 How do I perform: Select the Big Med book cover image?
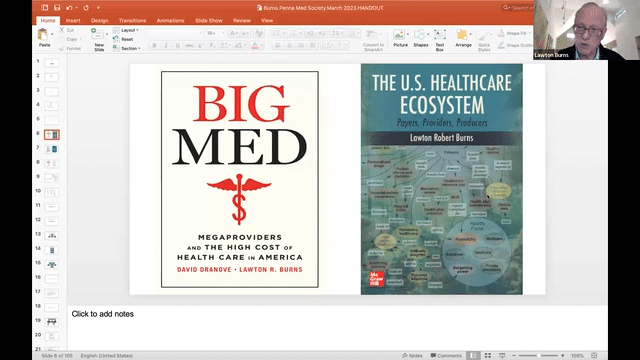click(240, 179)
